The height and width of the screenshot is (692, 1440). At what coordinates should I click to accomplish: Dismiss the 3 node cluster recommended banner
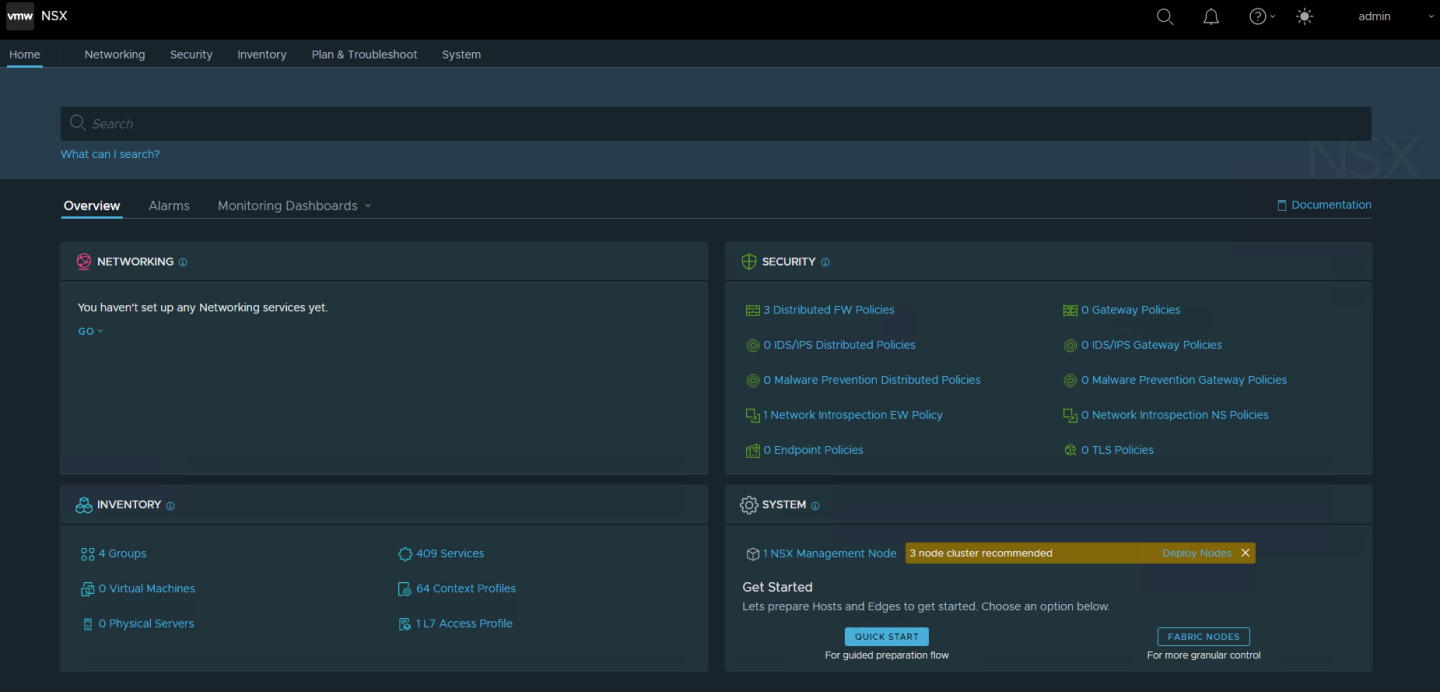coord(1245,553)
